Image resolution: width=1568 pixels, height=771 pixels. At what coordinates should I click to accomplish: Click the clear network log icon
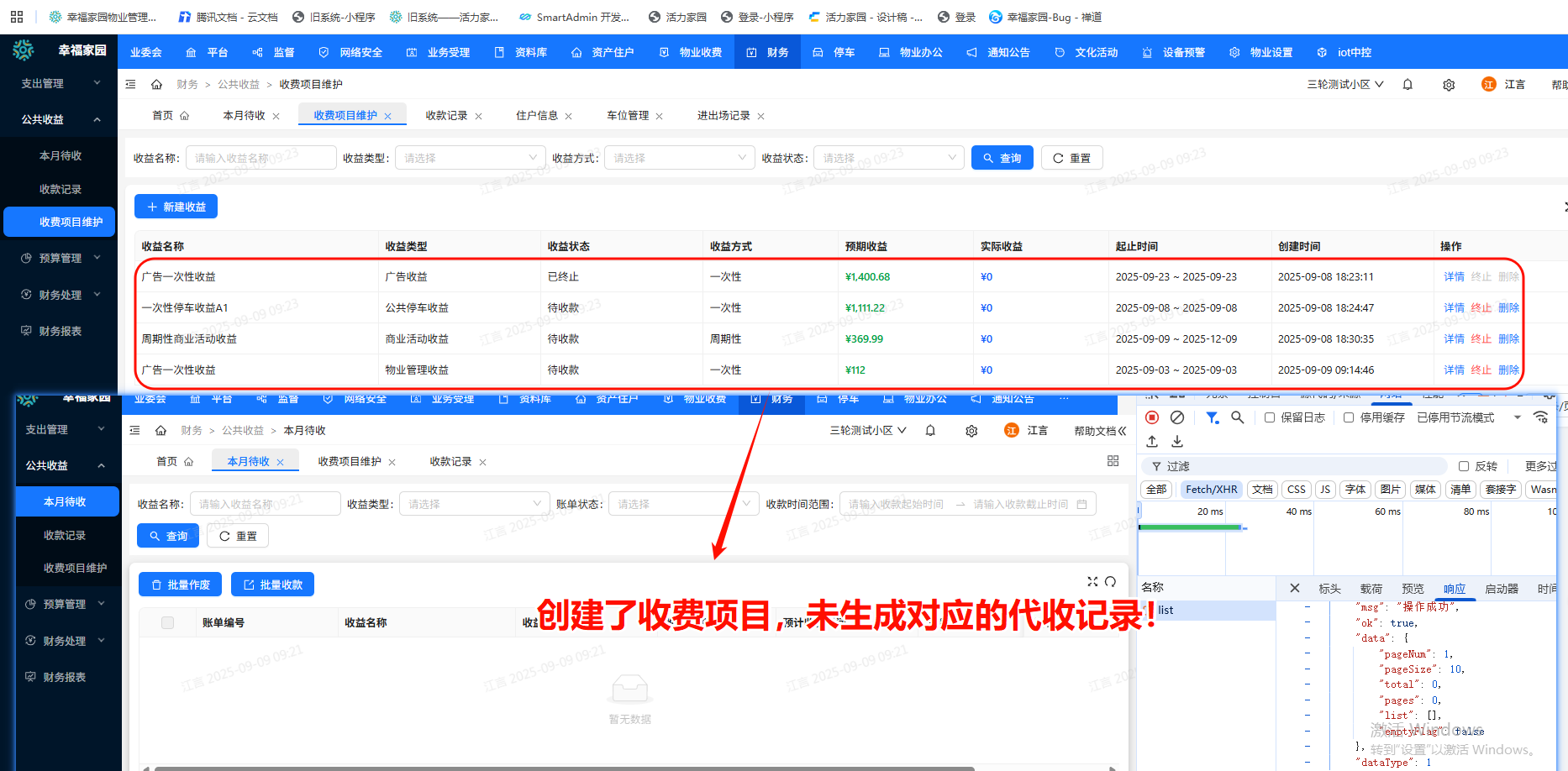[1177, 417]
